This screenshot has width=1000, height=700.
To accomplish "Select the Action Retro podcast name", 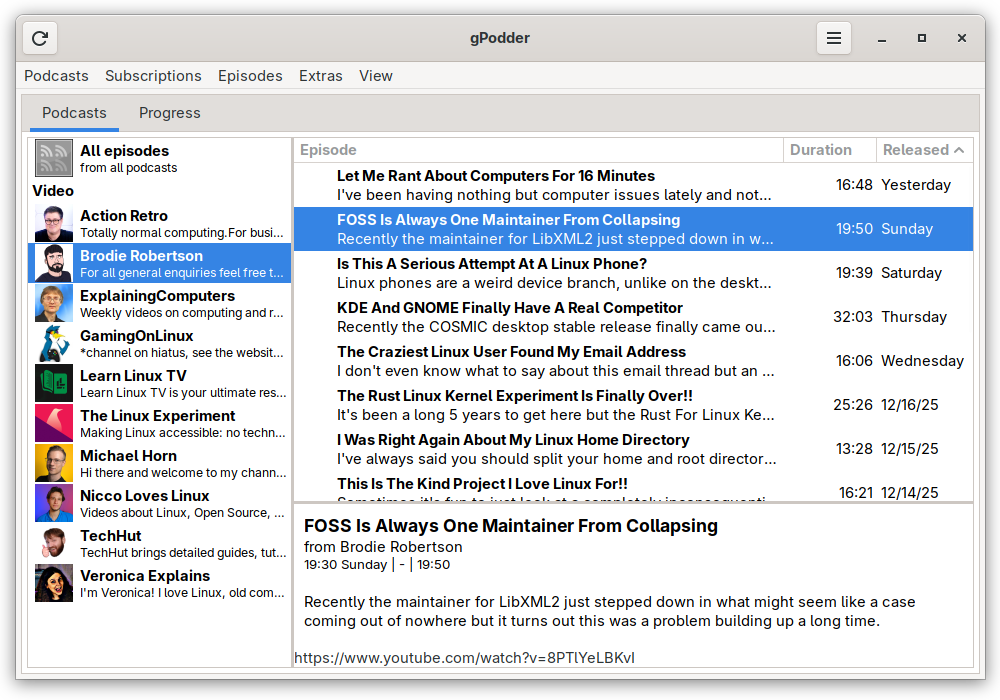I will pyautogui.click(x=124, y=215).
